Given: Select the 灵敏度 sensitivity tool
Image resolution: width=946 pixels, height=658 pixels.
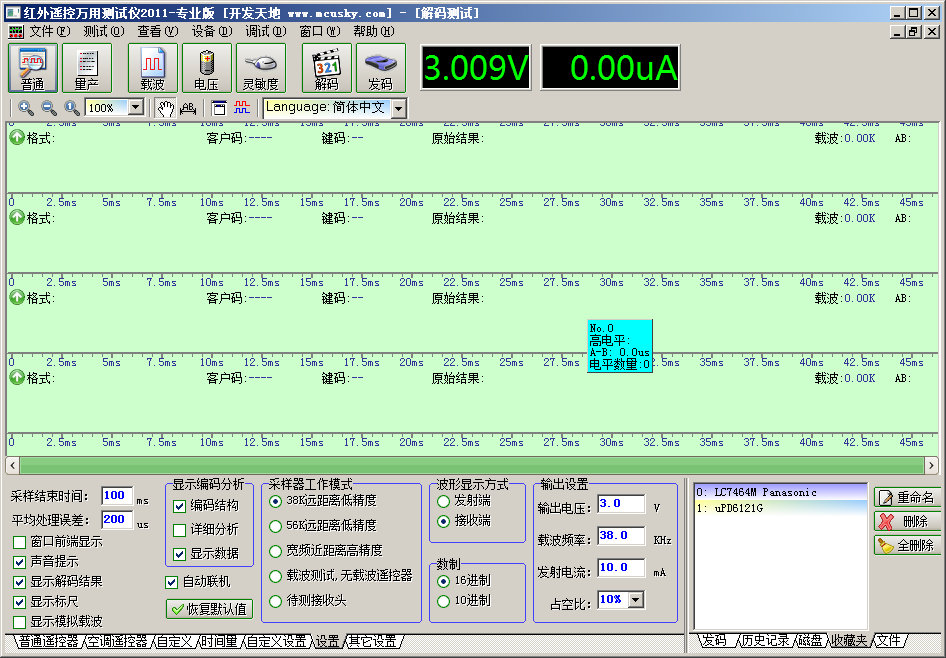Looking at the screenshot, I should [x=260, y=68].
